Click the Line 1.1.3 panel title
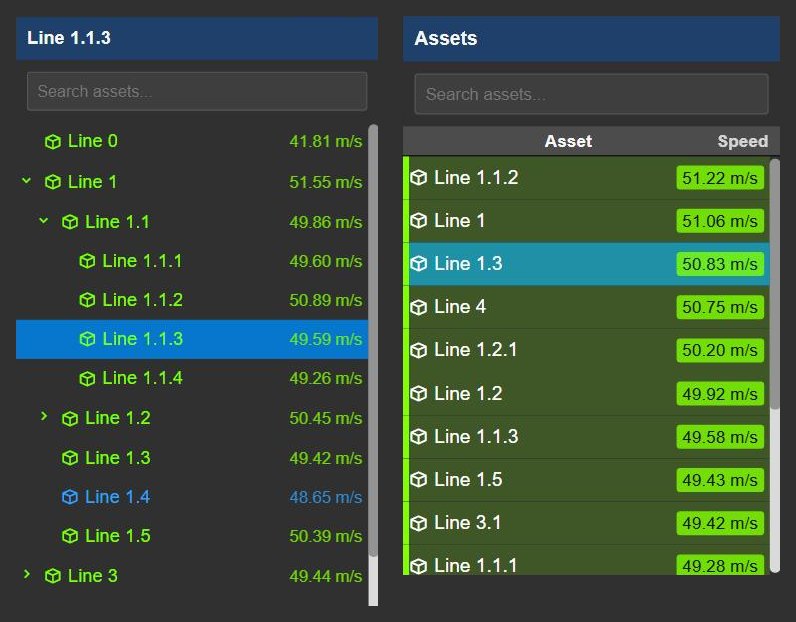 [69, 38]
